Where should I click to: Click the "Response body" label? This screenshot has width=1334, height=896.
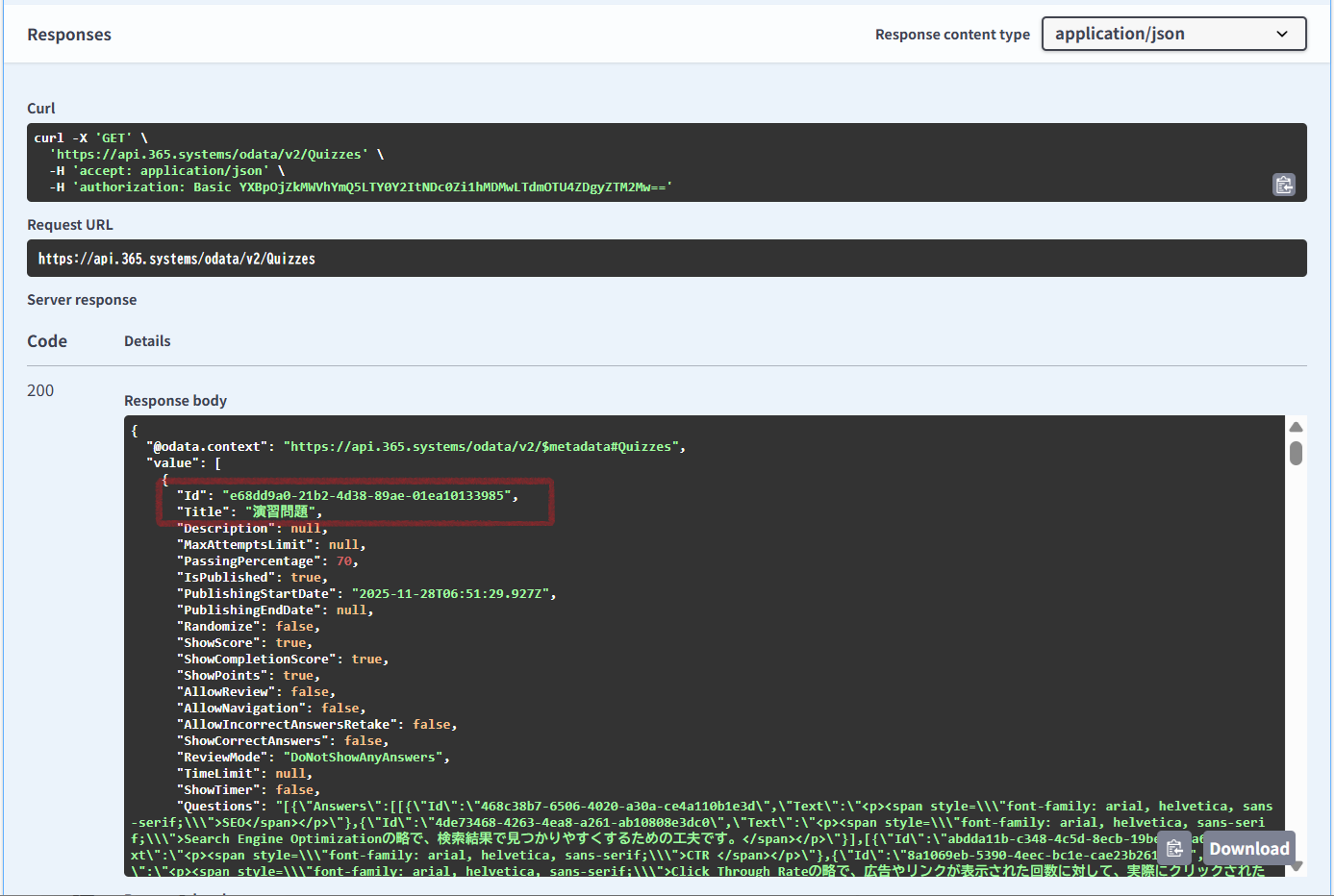click(x=175, y=401)
